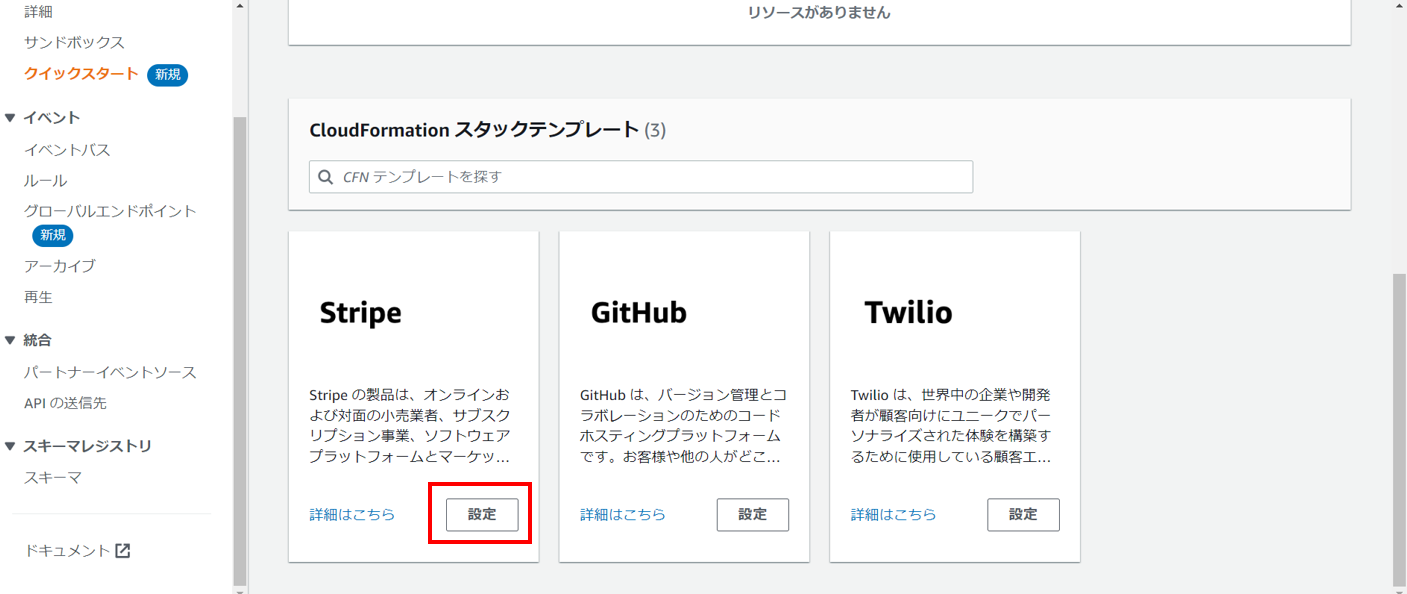The height and width of the screenshot is (594, 1407).
Task: Collapse the イベント section
Action: pyautogui.click(x=10, y=118)
